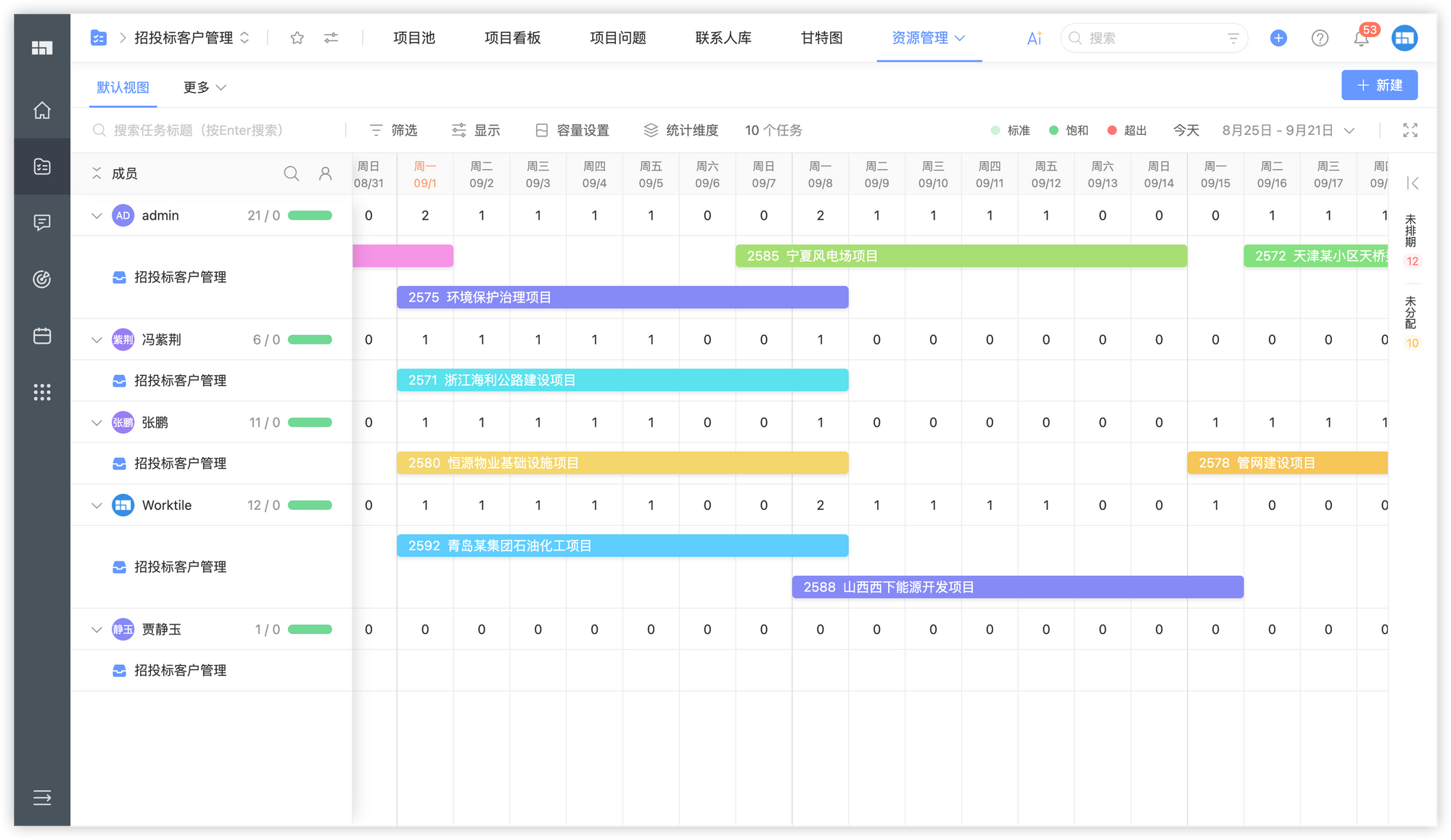Select the home icon in left sidebar
This screenshot has width=1451, height=840.
(x=41, y=111)
